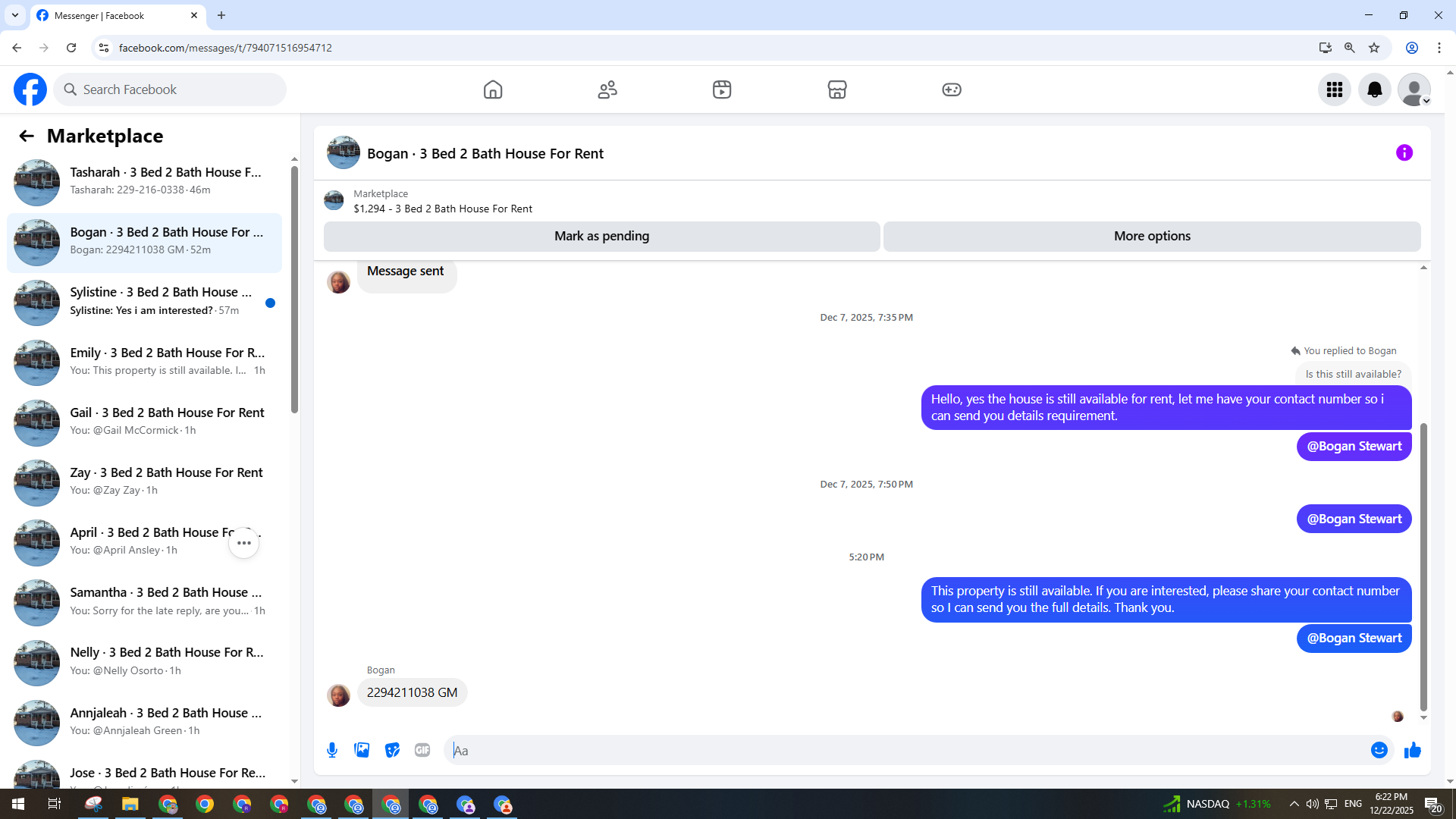The image size is (1456, 819).
Task: Click the voice clip microphone icon
Action: coord(332,750)
